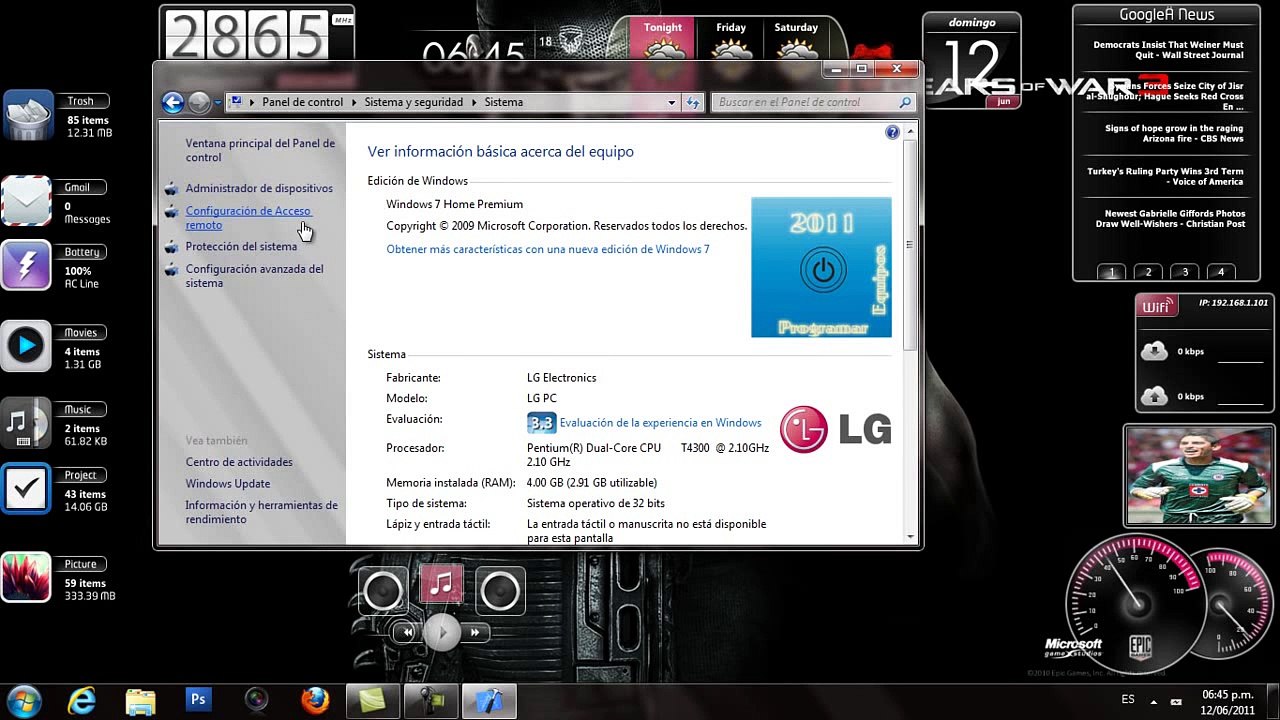This screenshot has height=720, width=1280.
Task: Show hidden tray icons arrow
Action: (1153, 701)
